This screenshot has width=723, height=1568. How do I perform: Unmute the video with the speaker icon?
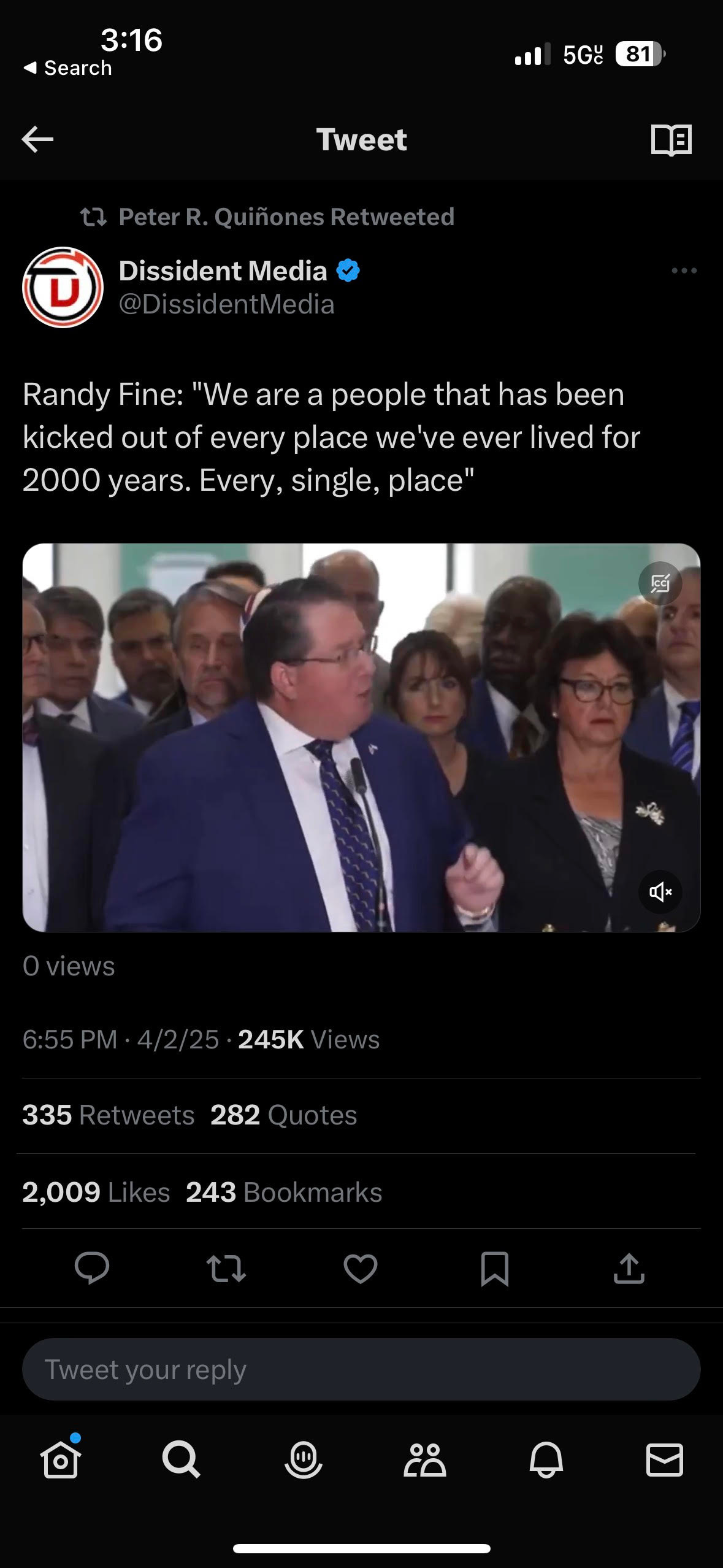[660, 891]
